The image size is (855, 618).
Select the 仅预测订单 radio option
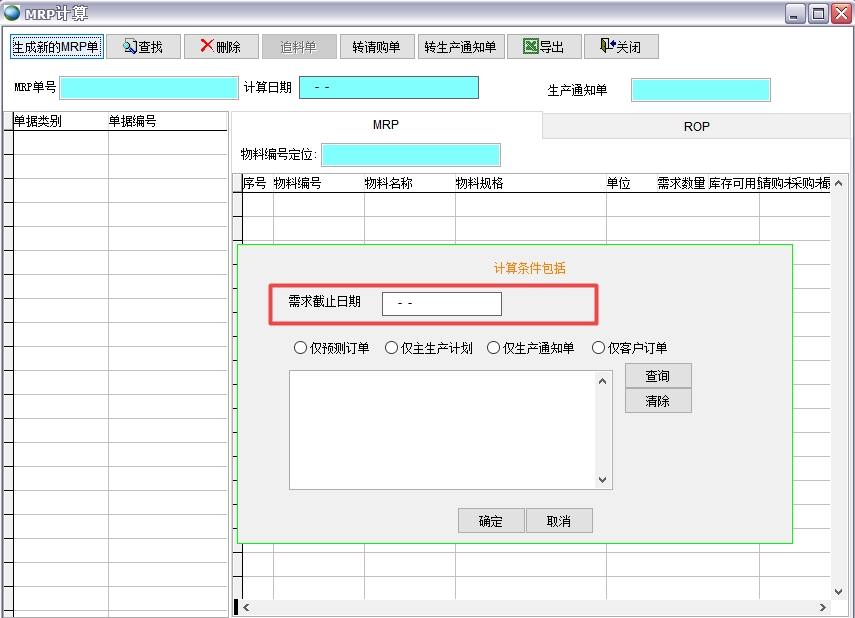[x=301, y=347]
